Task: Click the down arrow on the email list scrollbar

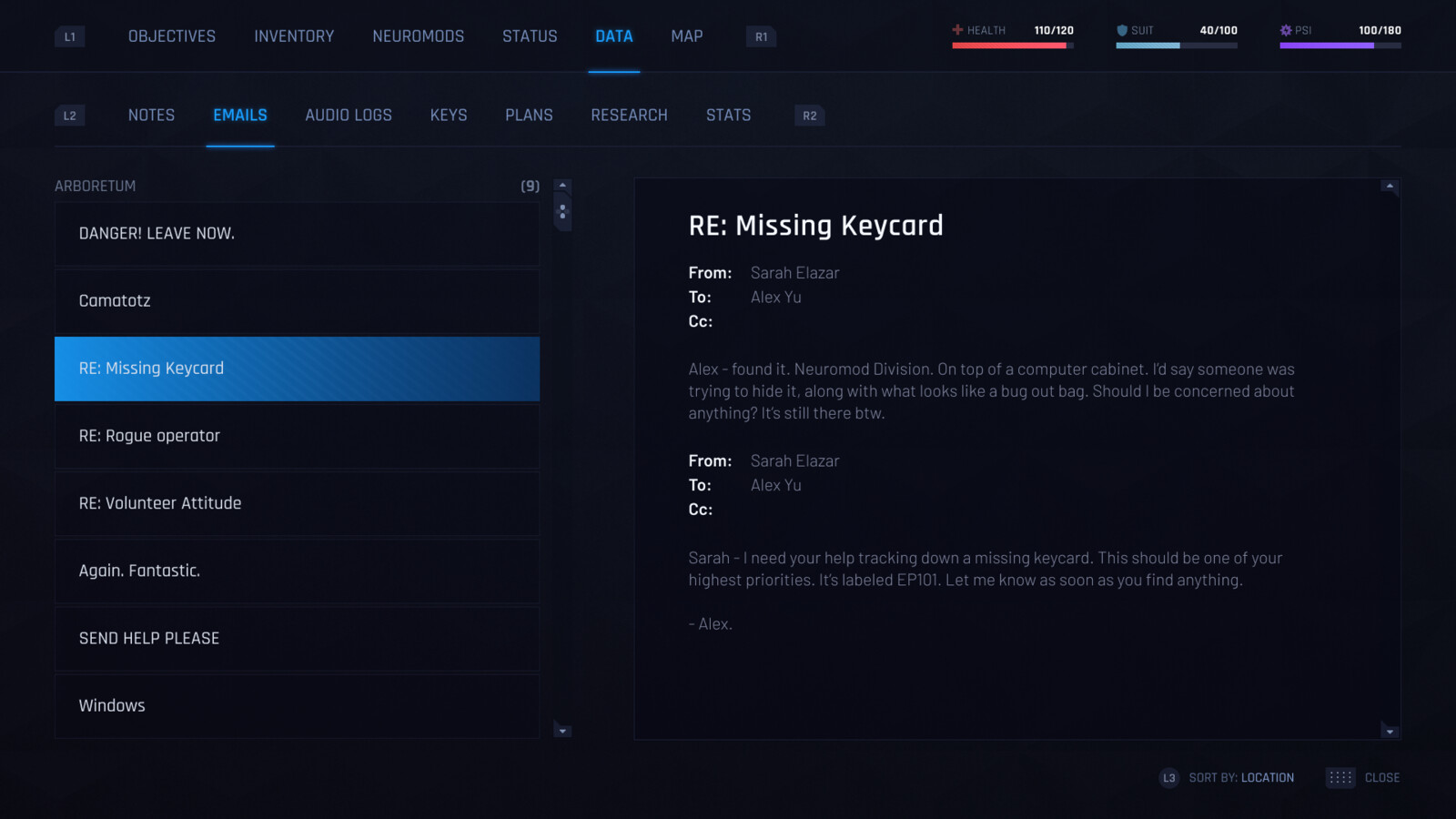Action: pos(562,731)
